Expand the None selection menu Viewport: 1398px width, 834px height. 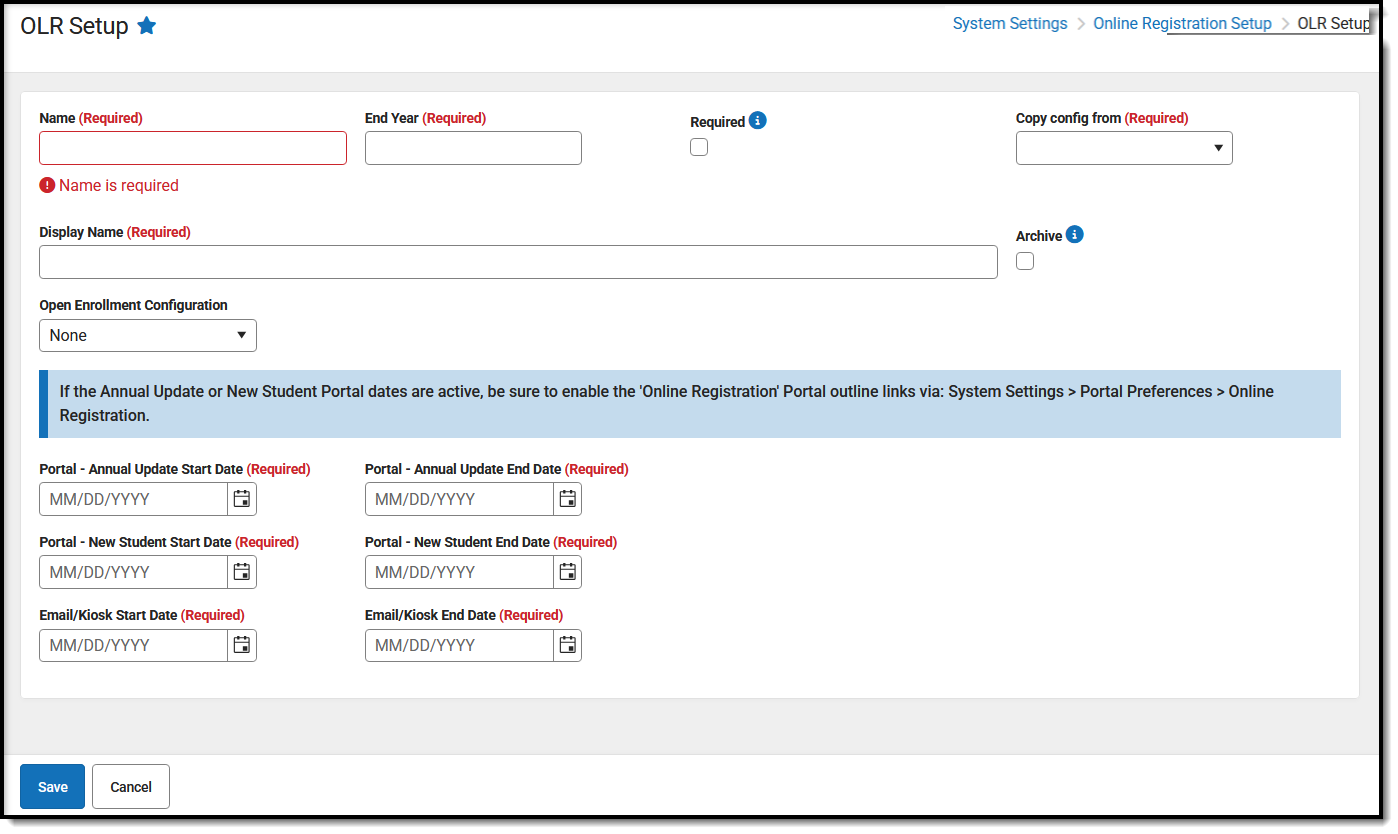(147, 335)
